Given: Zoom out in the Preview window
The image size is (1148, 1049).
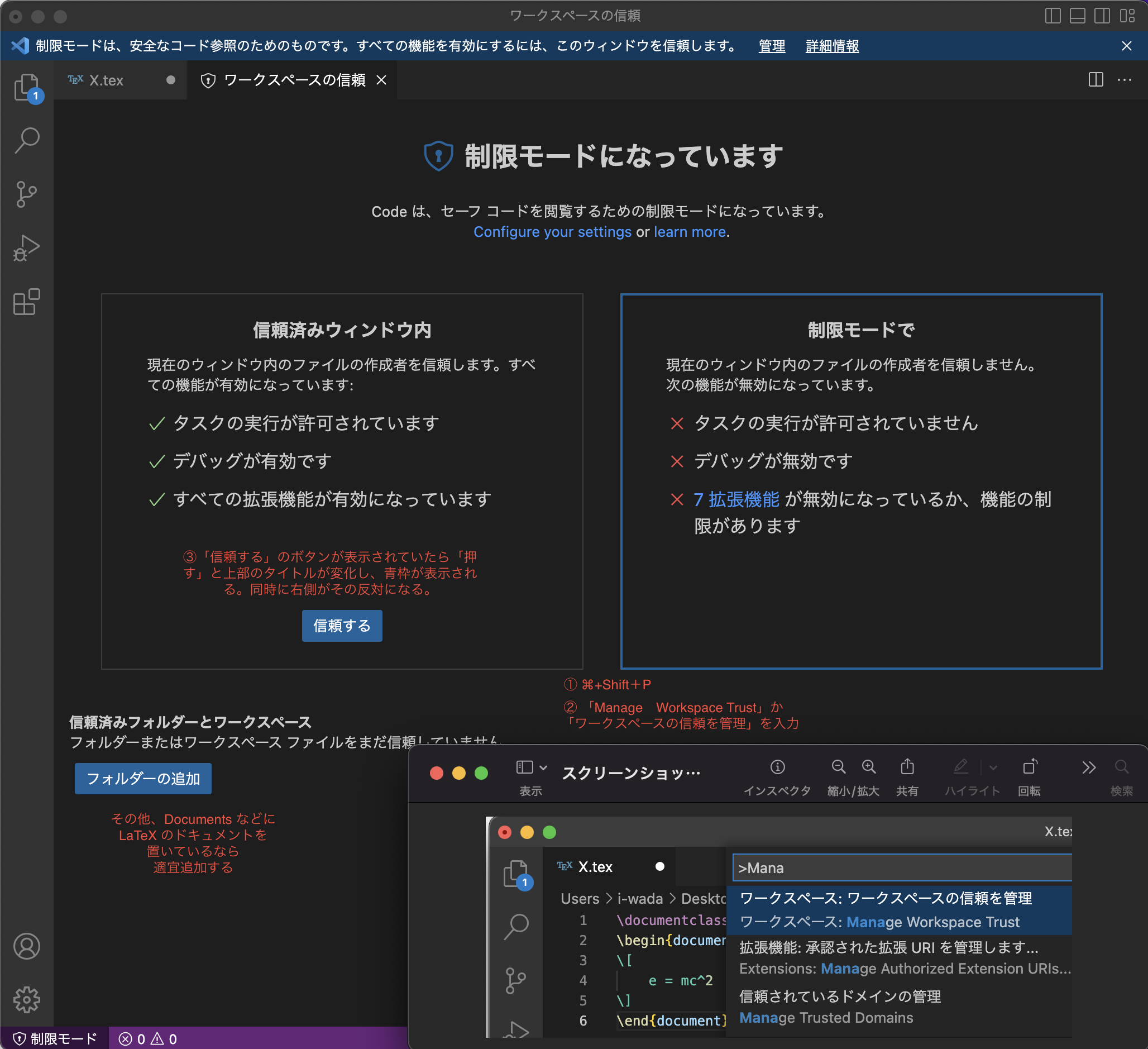Looking at the screenshot, I should (x=838, y=767).
